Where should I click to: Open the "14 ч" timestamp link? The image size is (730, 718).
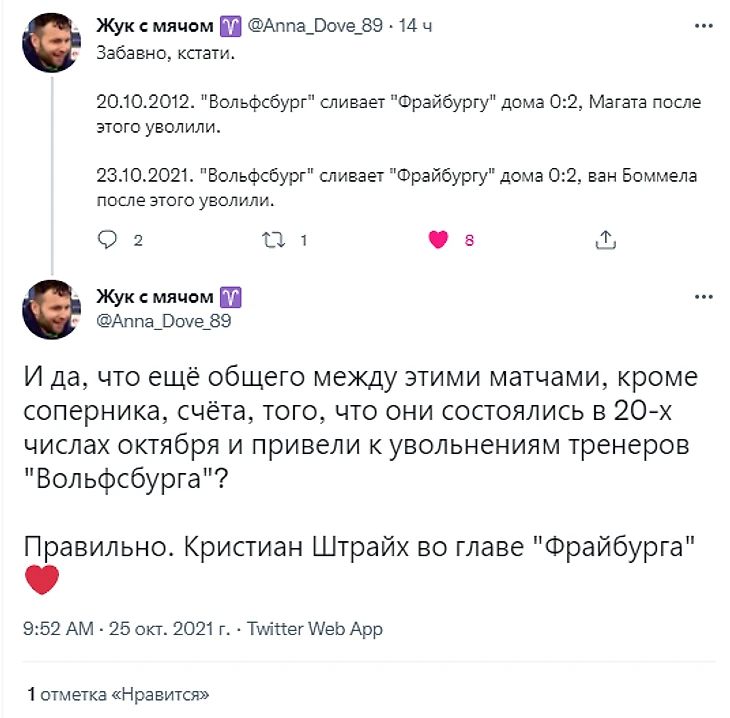(415, 28)
